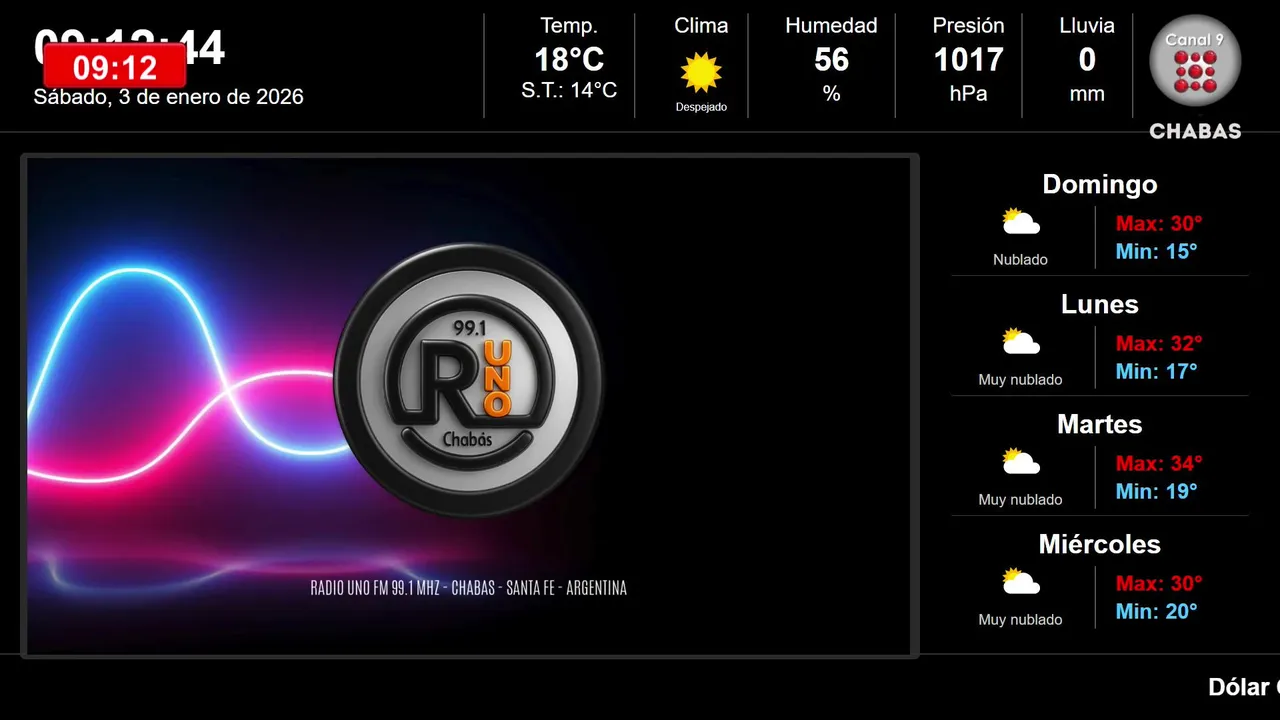Click the Domingo forecast heading
Image resolution: width=1280 pixels, height=720 pixels.
click(x=1100, y=184)
